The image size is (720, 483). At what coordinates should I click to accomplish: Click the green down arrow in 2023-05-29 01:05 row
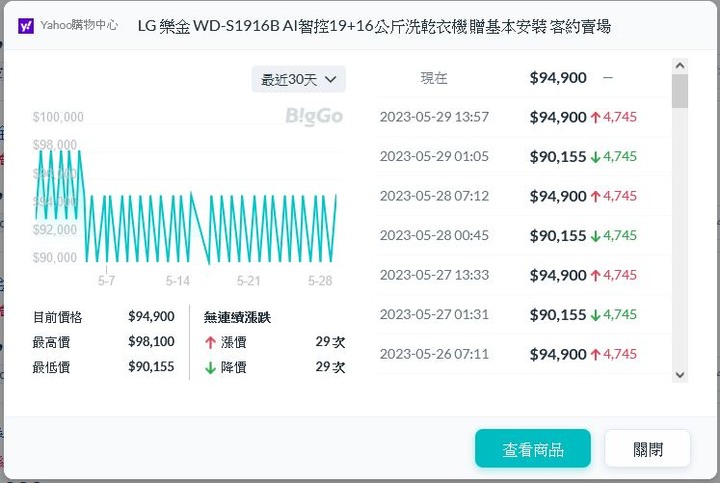[x=596, y=157]
